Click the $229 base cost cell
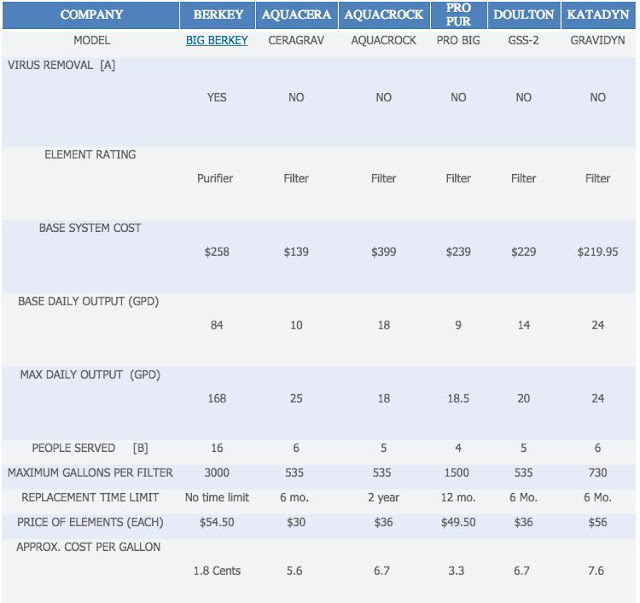The height and width of the screenshot is (603, 640). [x=524, y=252]
